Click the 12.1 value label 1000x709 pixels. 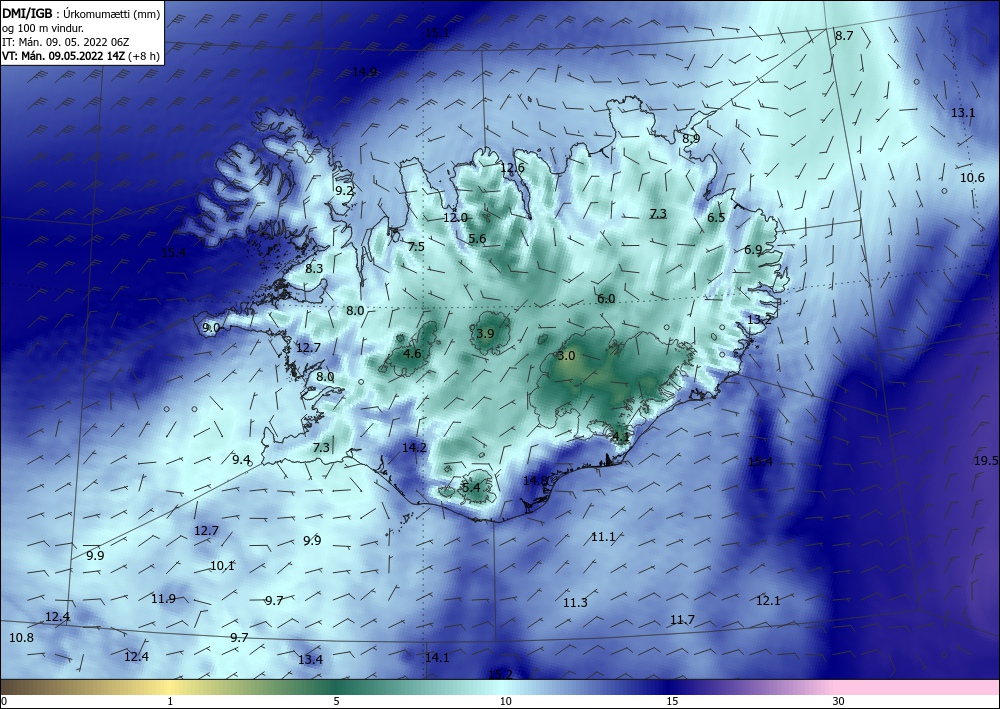(768, 601)
